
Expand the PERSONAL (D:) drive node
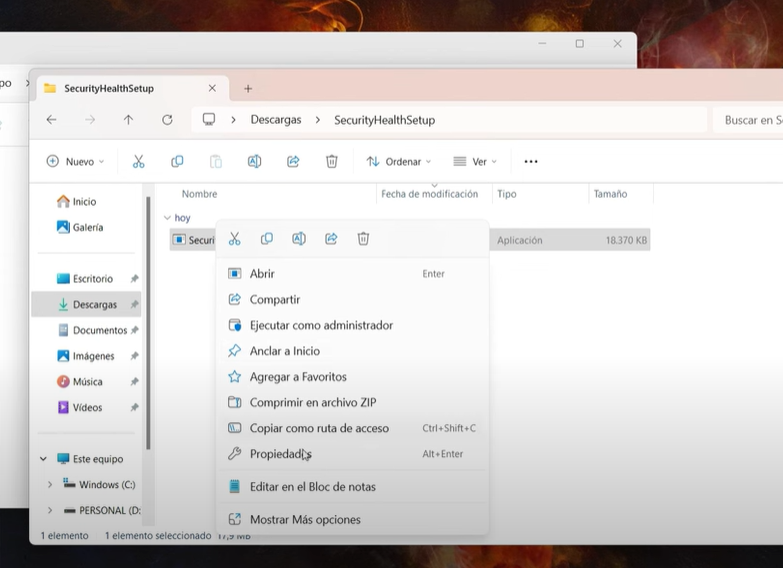pyautogui.click(x=50, y=510)
